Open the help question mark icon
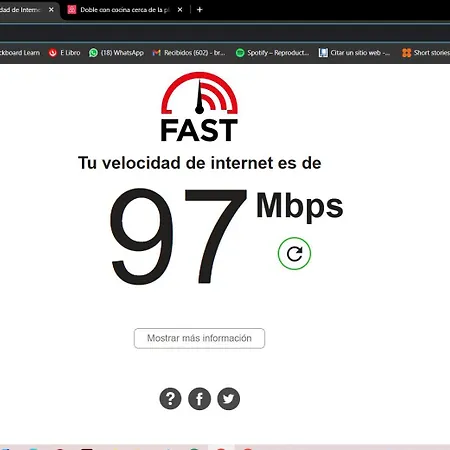This screenshot has height=450, width=450. click(170, 398)
